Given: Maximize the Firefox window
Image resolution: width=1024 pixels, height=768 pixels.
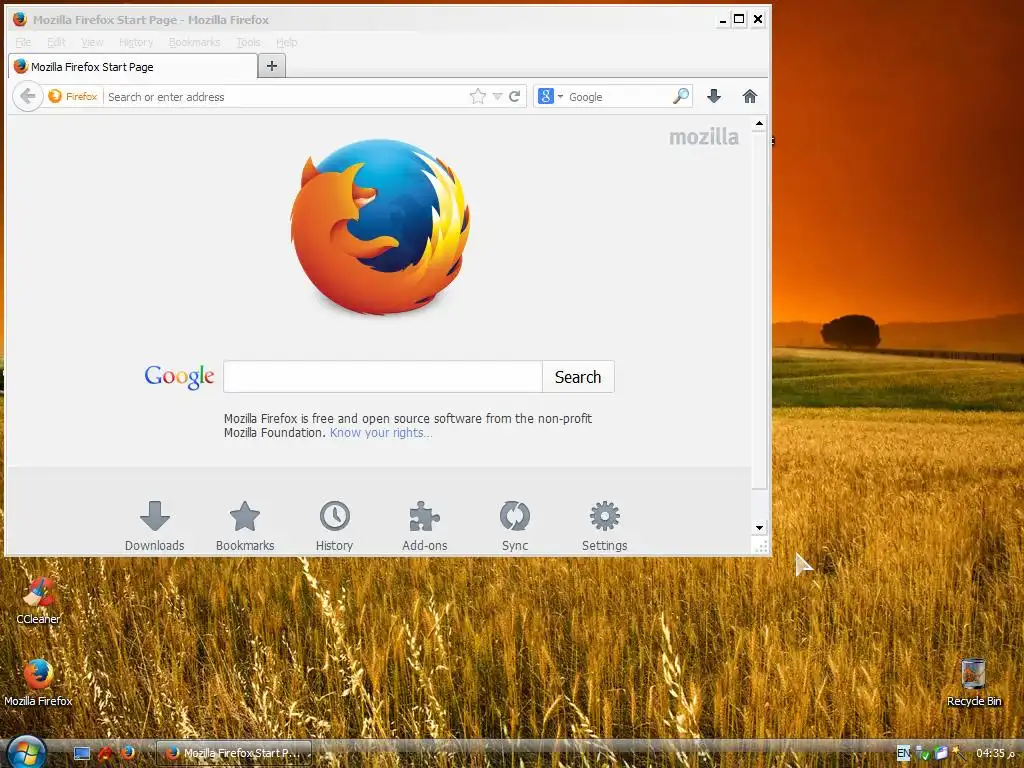Looking at the screenshot, I should (x=739, y=19).
